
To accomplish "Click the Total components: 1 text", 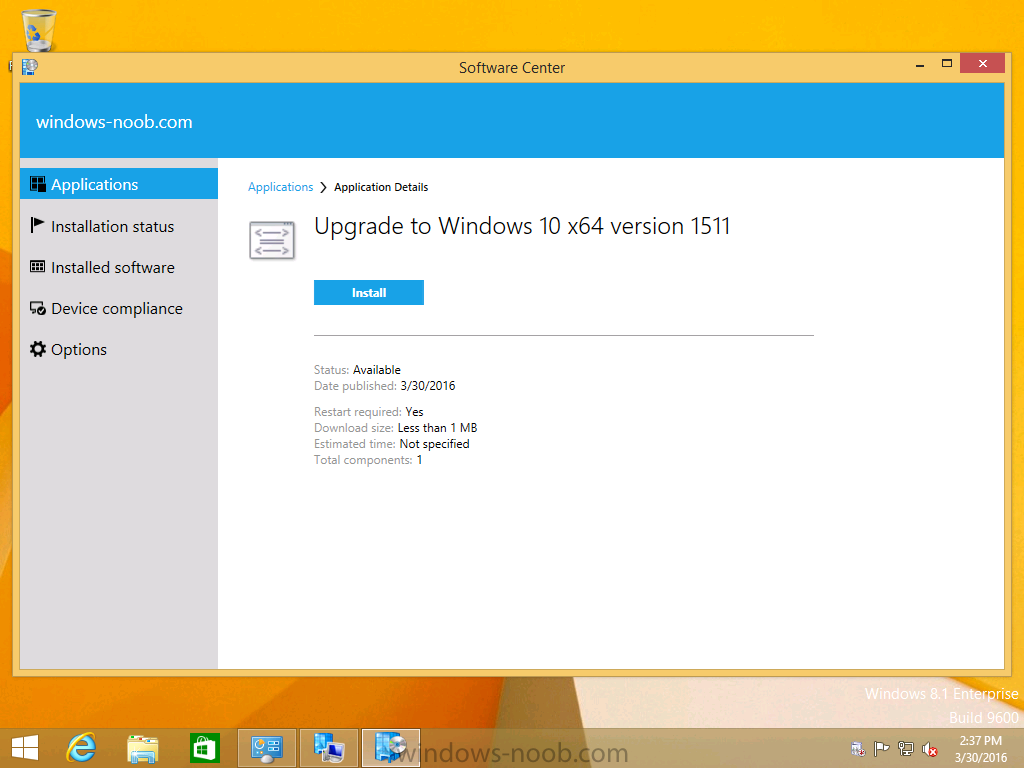I will point(368,460).
